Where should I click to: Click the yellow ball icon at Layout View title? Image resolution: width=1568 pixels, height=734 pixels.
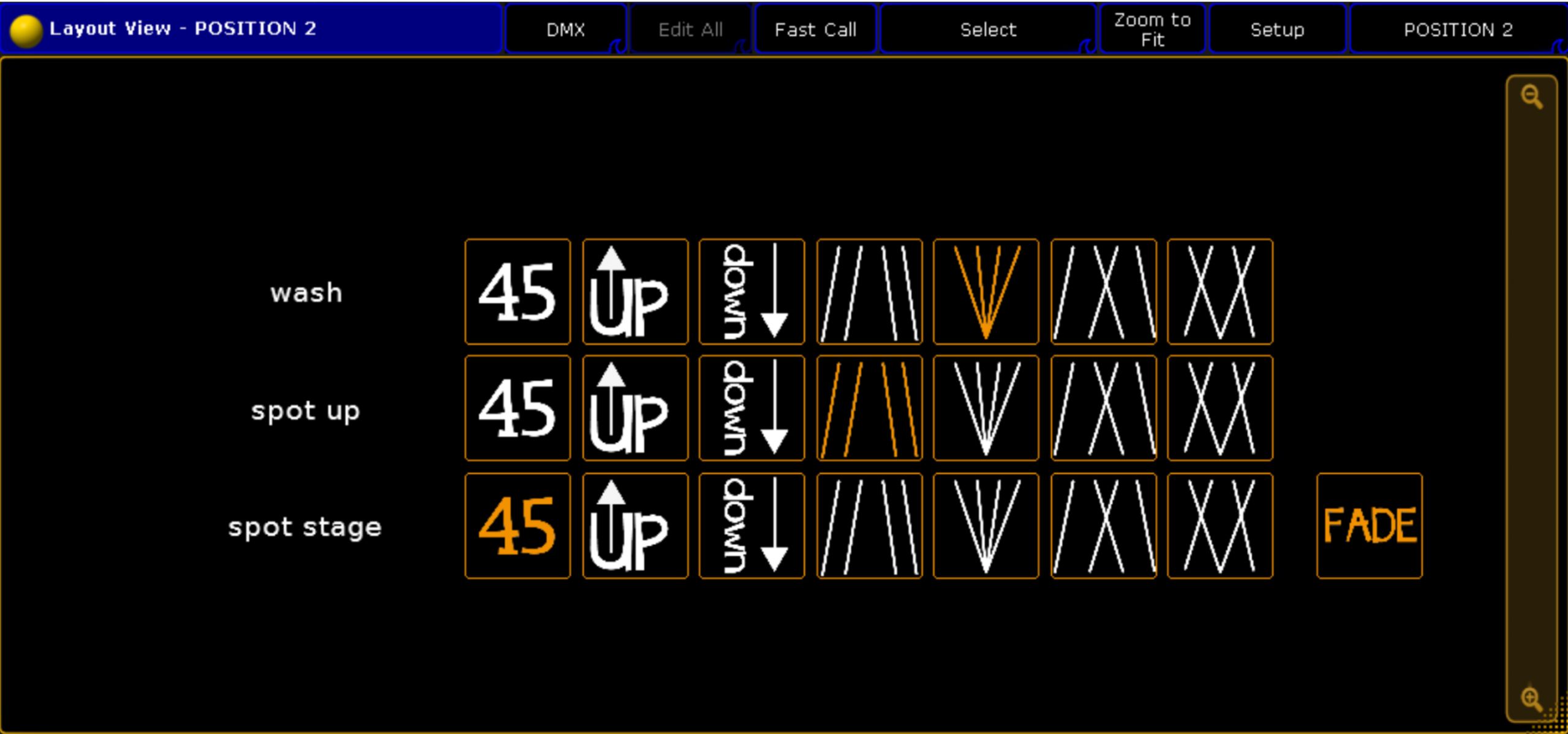26,30
